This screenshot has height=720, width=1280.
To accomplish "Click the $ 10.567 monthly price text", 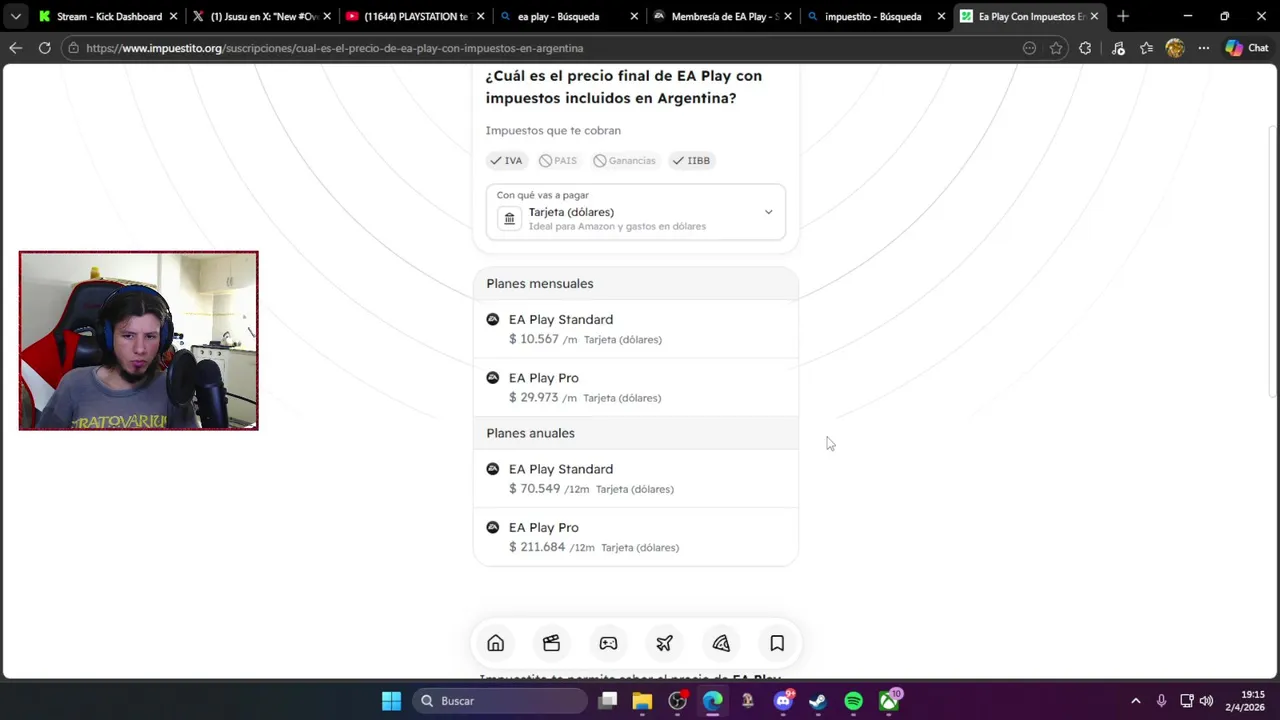I will click(534, 339).
